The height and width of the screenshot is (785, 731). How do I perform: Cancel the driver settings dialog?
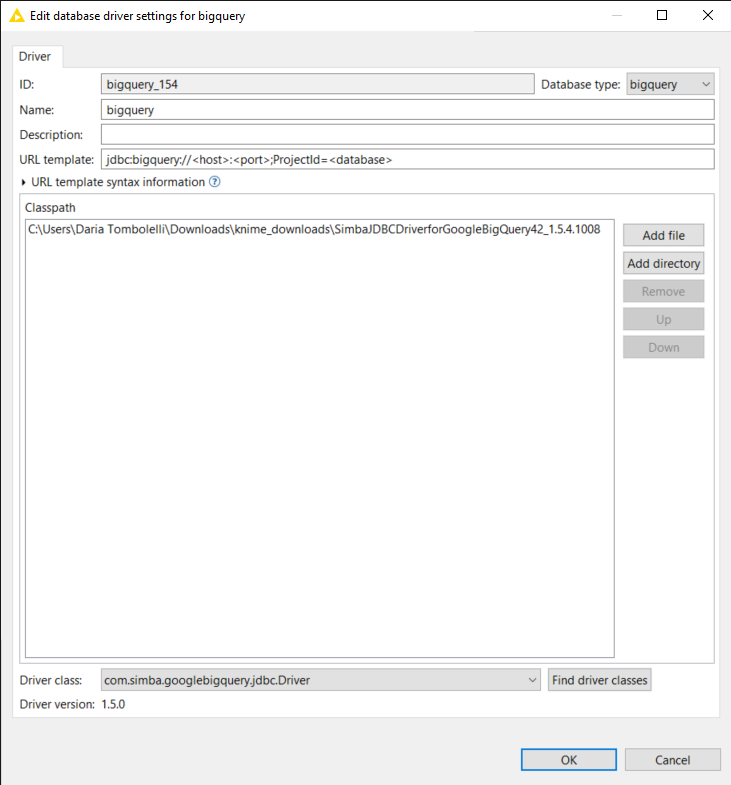[x=672, y=760]
